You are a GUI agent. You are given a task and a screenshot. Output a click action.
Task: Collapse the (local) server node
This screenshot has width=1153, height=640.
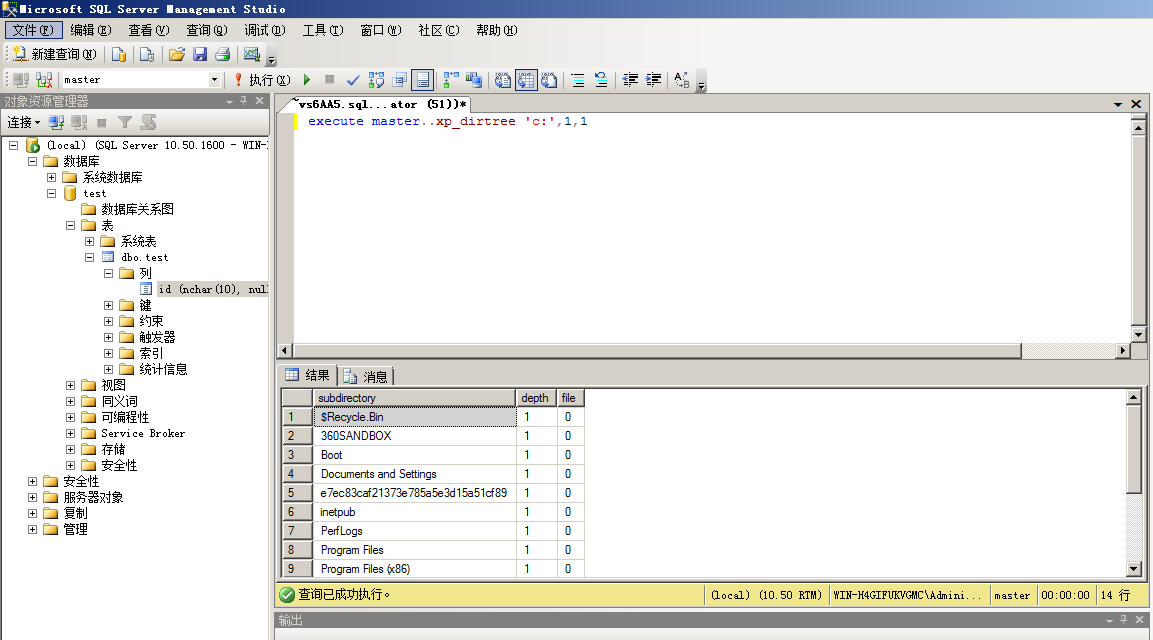click(13, 146)
